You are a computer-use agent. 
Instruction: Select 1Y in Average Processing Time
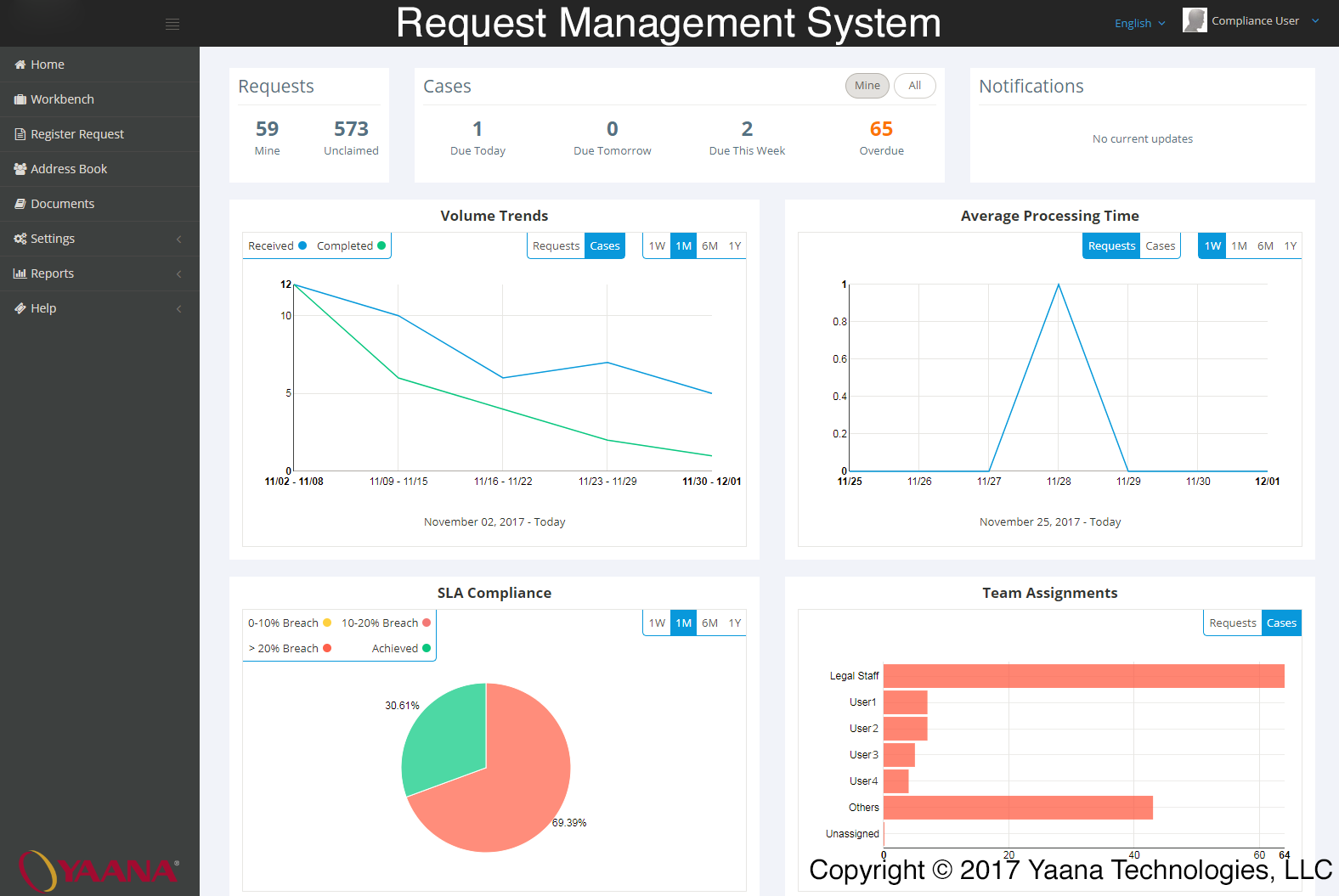click(x=1291, y=246)
